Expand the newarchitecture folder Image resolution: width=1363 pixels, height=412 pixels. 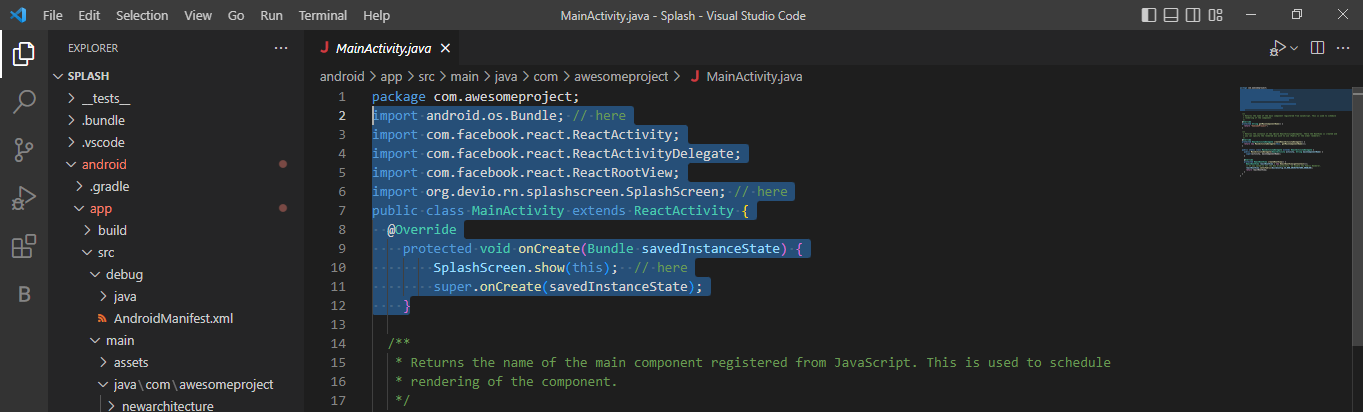click(176, 405)
